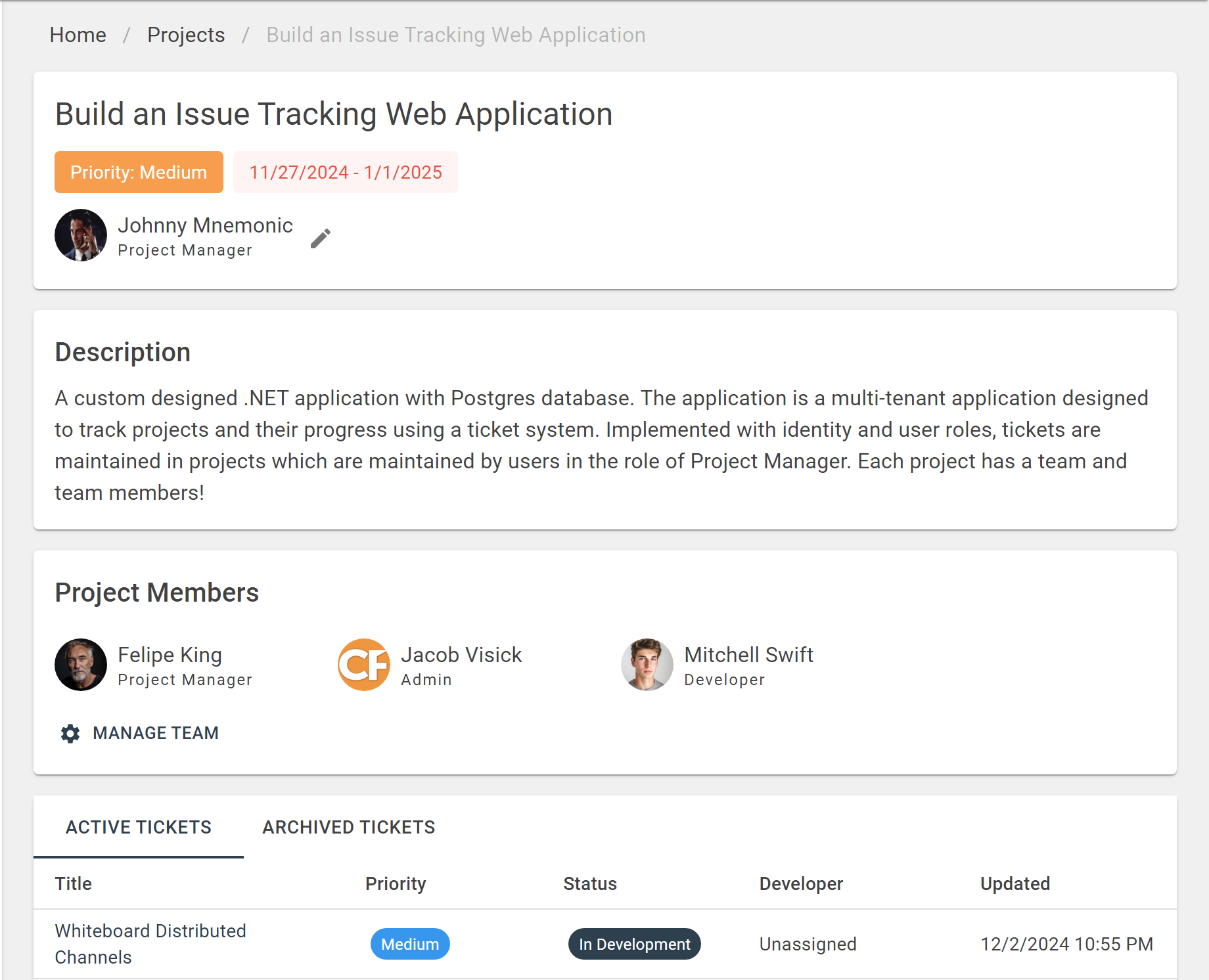This screenshot has height=980, width=1209.
Task: Open the Home breadcrumb link
Action: [x=78, y=35]
